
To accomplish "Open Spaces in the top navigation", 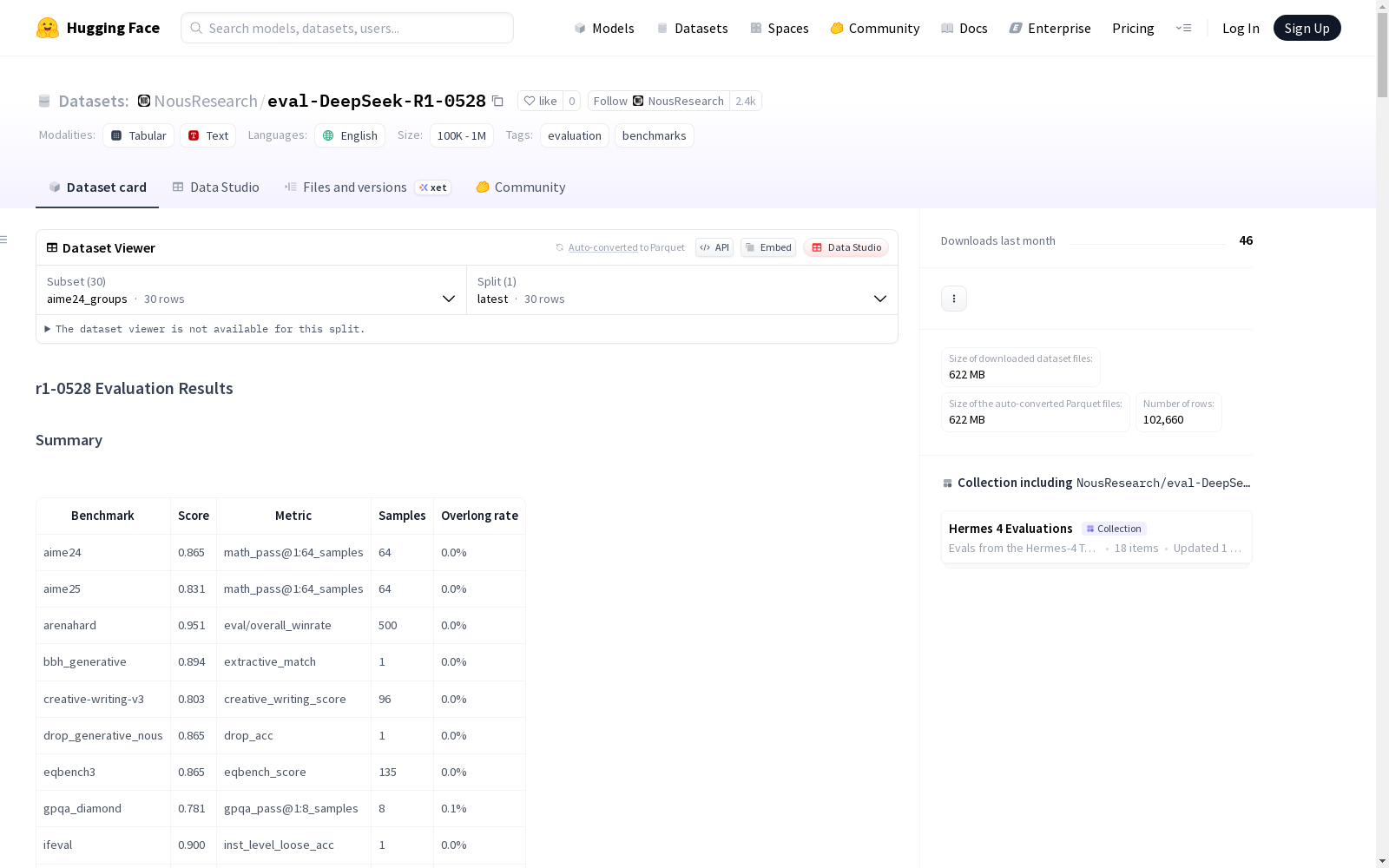I will pos(779,28).
